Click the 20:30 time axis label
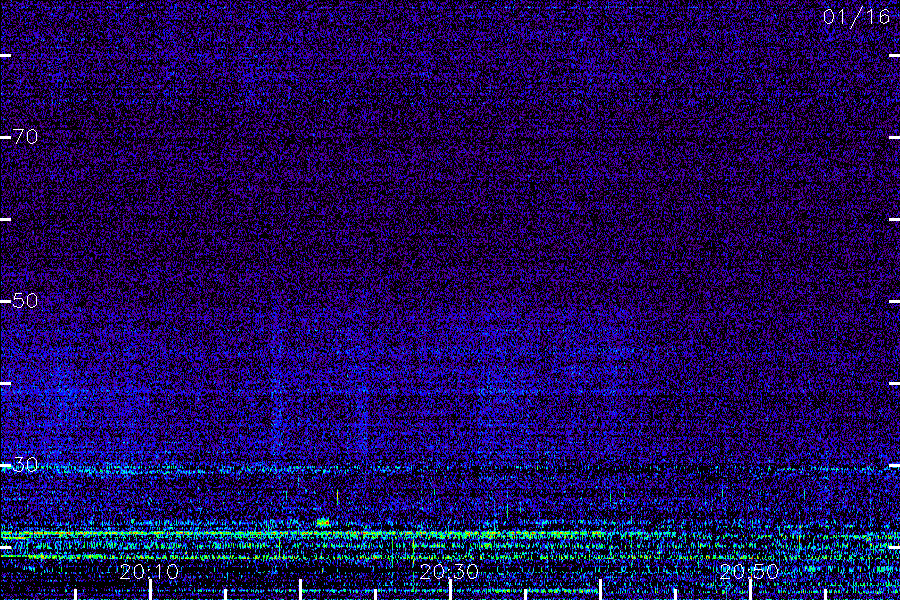Viewport: 900px width, 600px height. (x=449, y=572)
